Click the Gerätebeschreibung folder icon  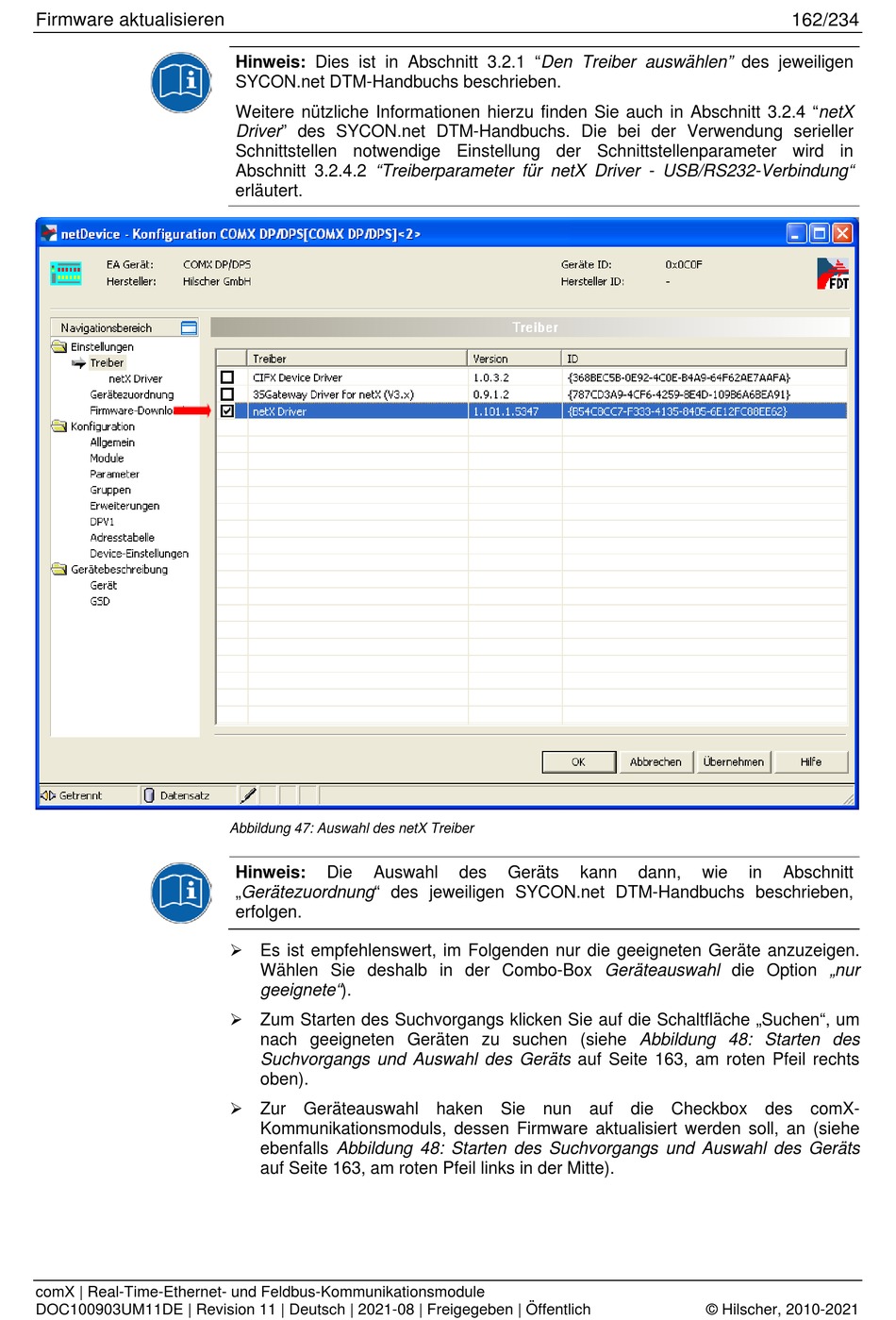coord(59,569)
